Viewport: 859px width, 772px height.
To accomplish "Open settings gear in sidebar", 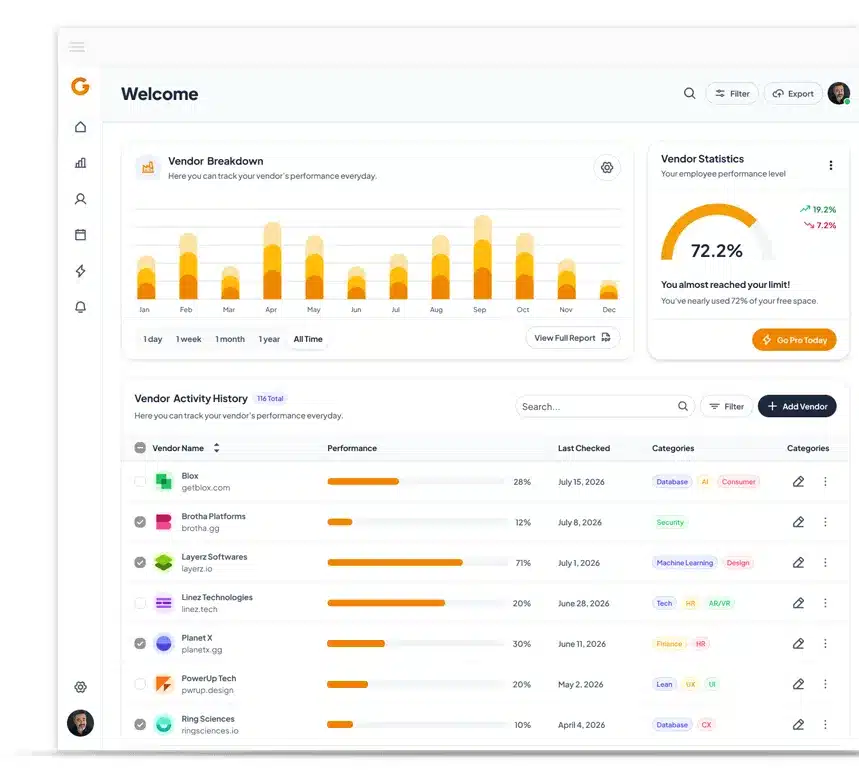I will point(81,687).
